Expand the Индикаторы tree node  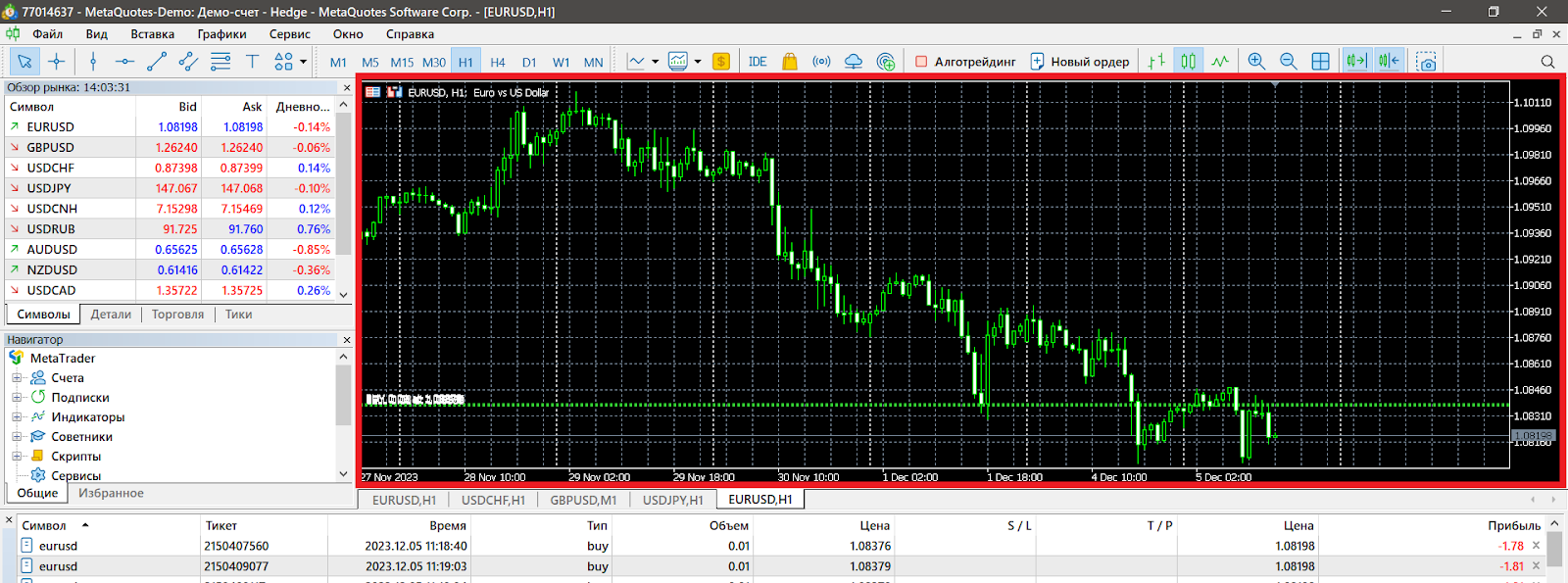pos(17,417)
